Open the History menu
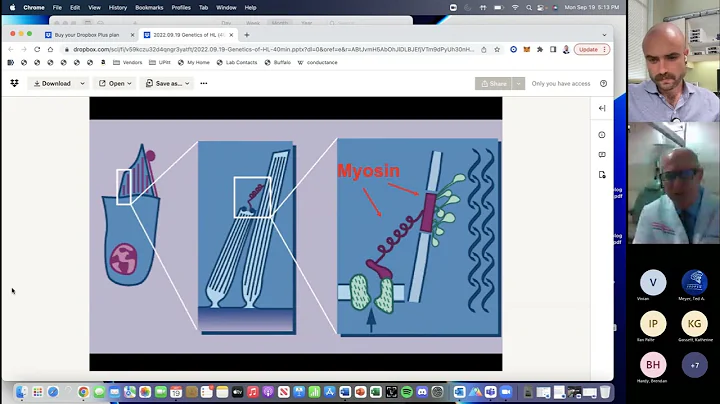This screenshot has height=404, width=720. tap(118, 7)
